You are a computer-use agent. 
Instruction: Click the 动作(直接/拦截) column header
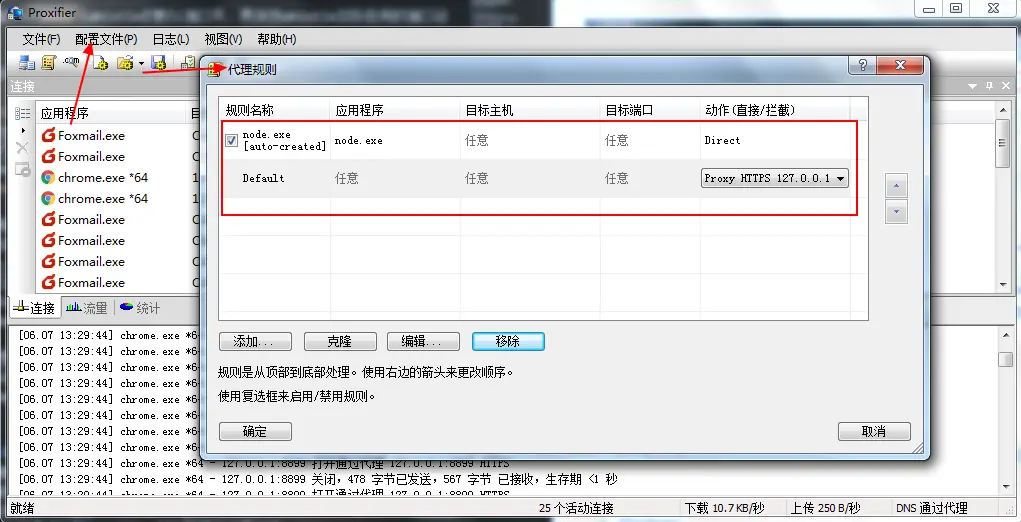776,111
